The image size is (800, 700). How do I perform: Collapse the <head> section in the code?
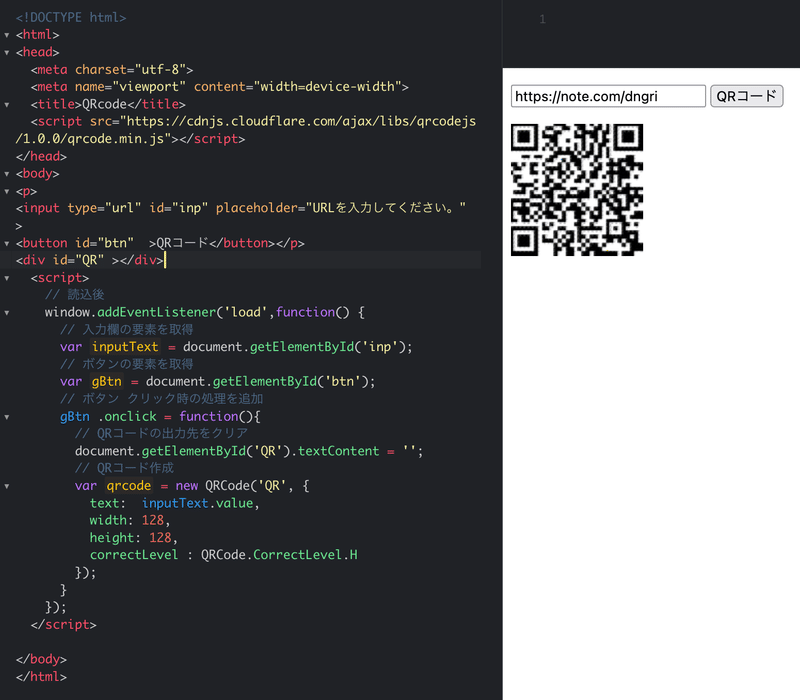pyautogui.click(x=7, y=52)
